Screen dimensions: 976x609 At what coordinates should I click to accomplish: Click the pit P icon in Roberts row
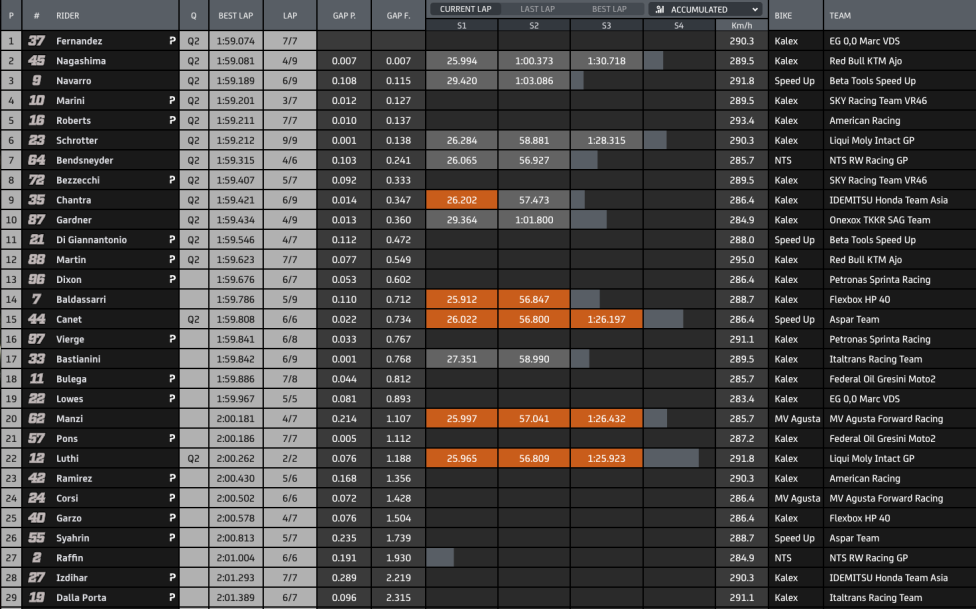(x=172, y=120)
